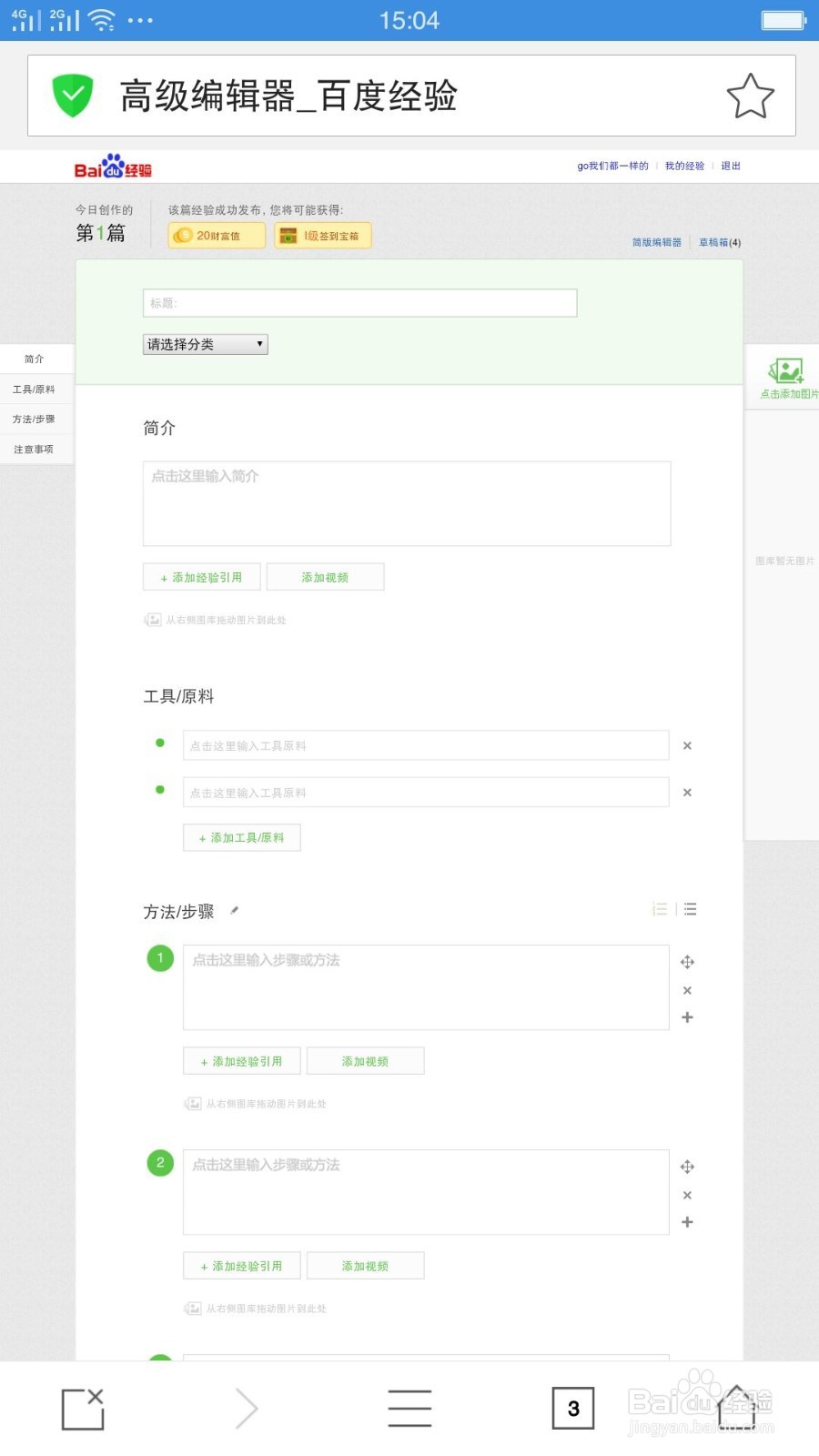Tap the browser forward arrow
Screen dimensions: 819x1456
coord(247,1409)
